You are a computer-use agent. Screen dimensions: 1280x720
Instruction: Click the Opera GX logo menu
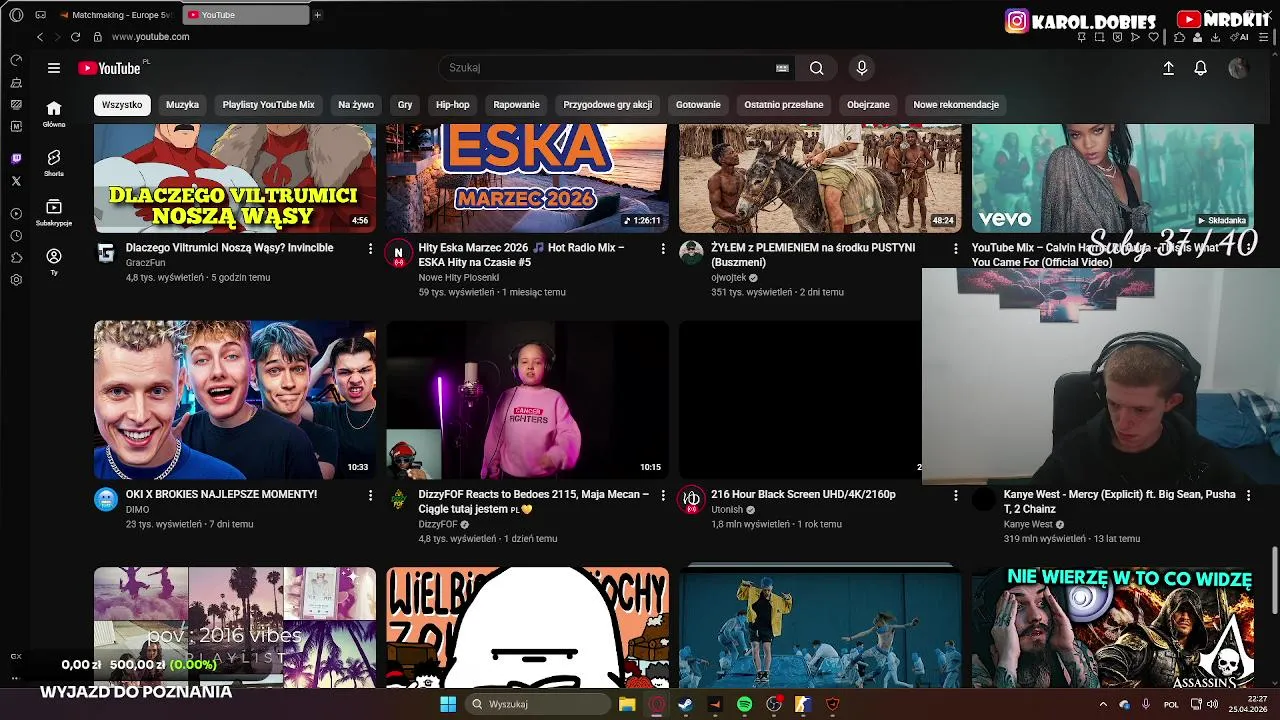(x=16, y=15)
